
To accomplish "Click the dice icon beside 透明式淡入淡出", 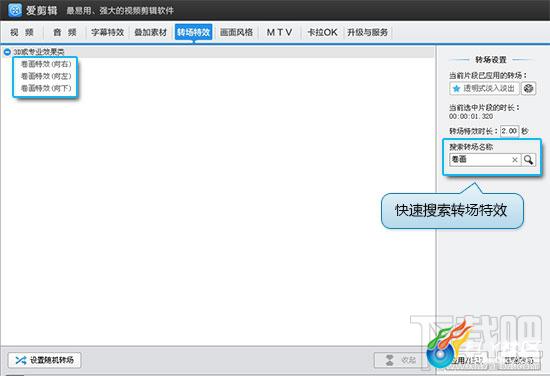I will (x=528, y=88).
